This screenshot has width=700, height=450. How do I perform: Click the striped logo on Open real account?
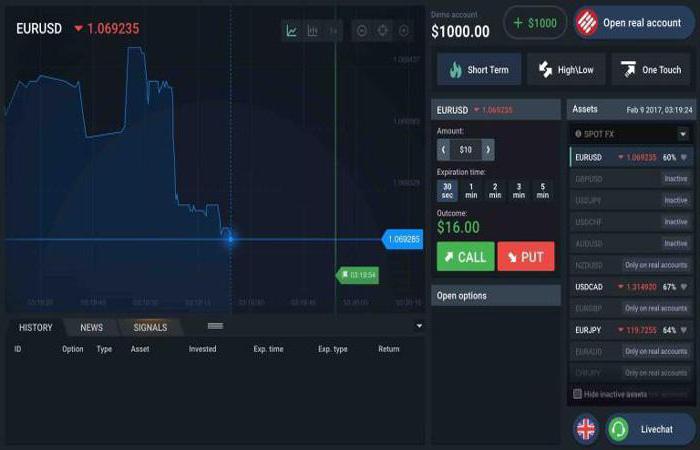[586, 22]
